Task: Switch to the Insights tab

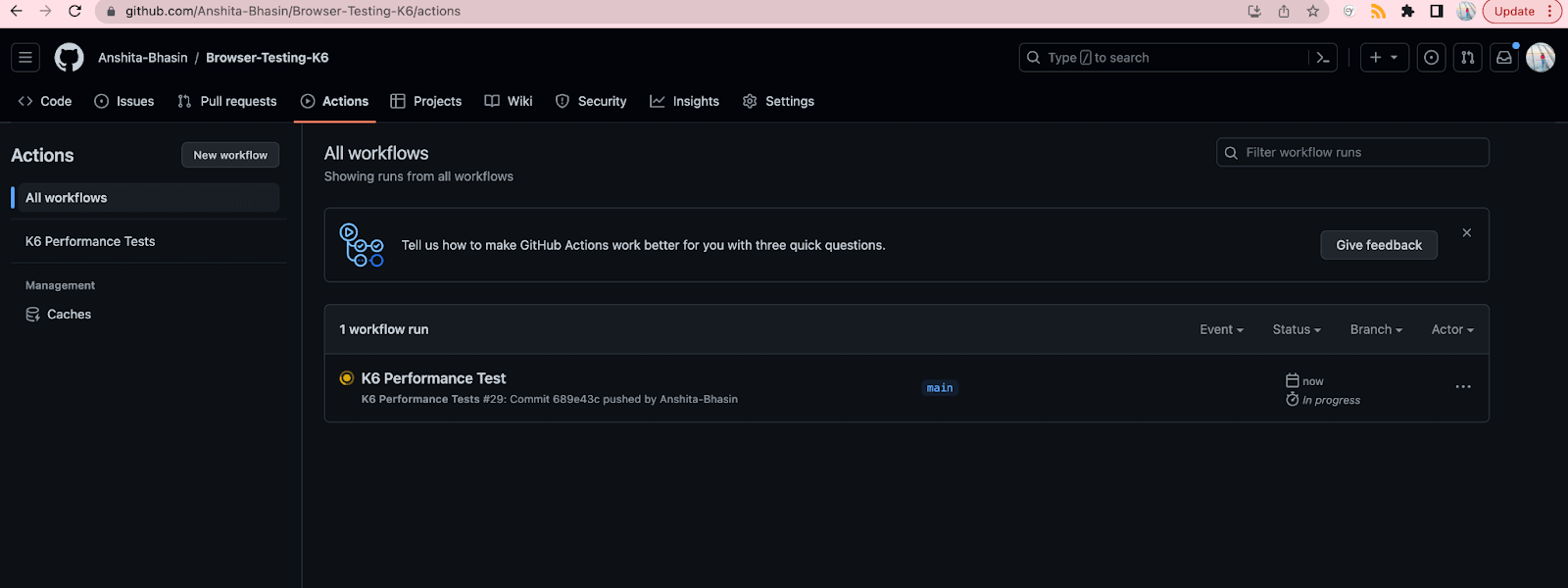Action: 685,101
